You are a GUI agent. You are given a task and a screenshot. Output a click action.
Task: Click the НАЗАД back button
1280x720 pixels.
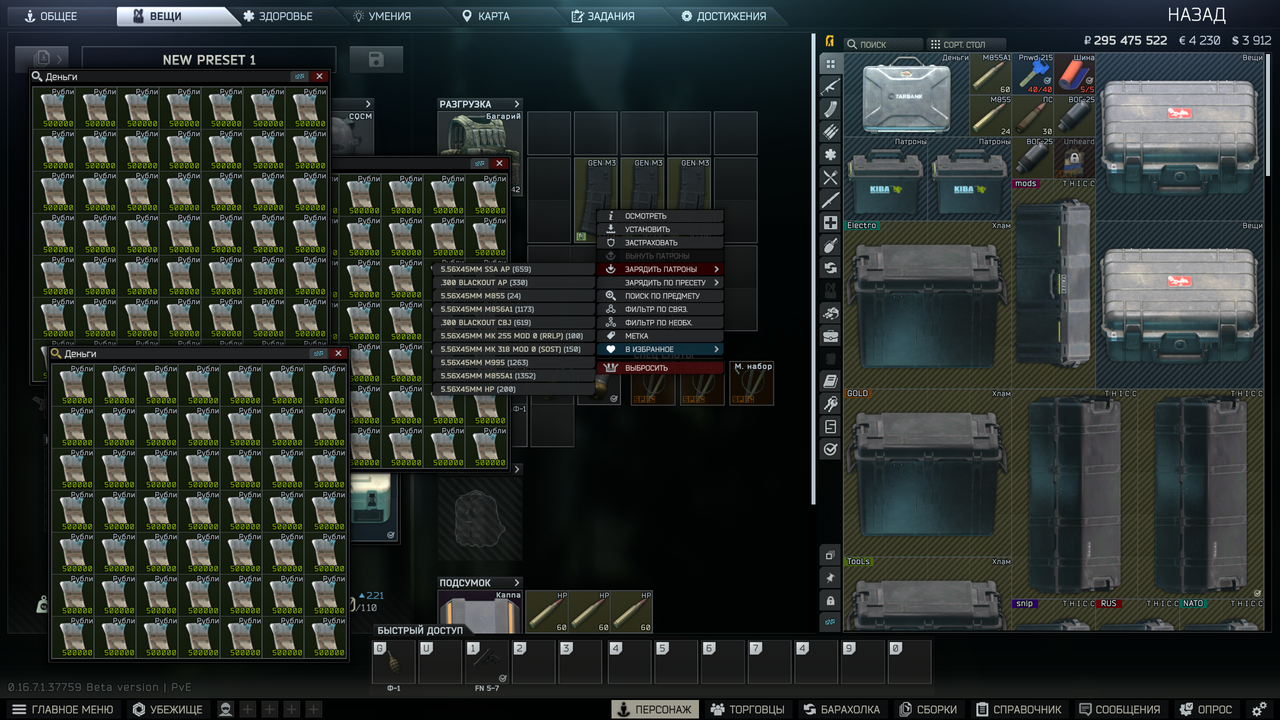click(1196, 15)
